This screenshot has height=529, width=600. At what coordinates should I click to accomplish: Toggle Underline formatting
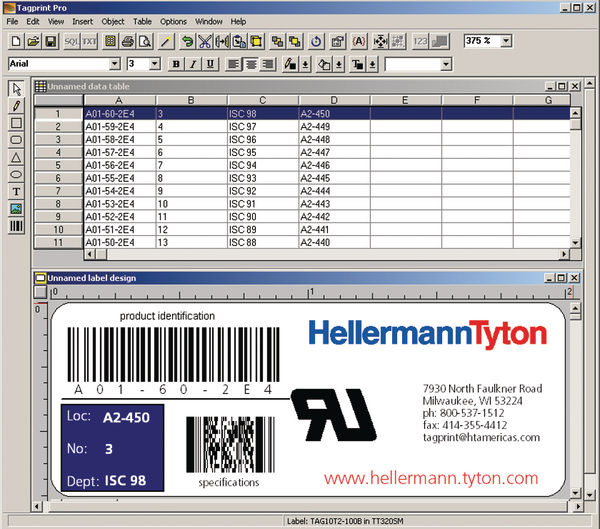[x=210, y=64]
